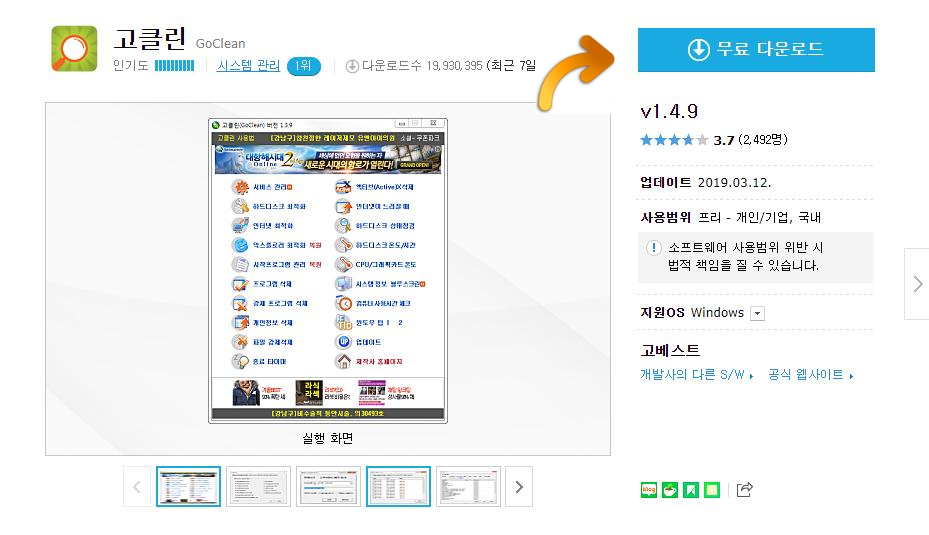Click 사용범위 프리 - 개인/기업, 국내 text
Screen dimensions: 929x535
[731, 217]
